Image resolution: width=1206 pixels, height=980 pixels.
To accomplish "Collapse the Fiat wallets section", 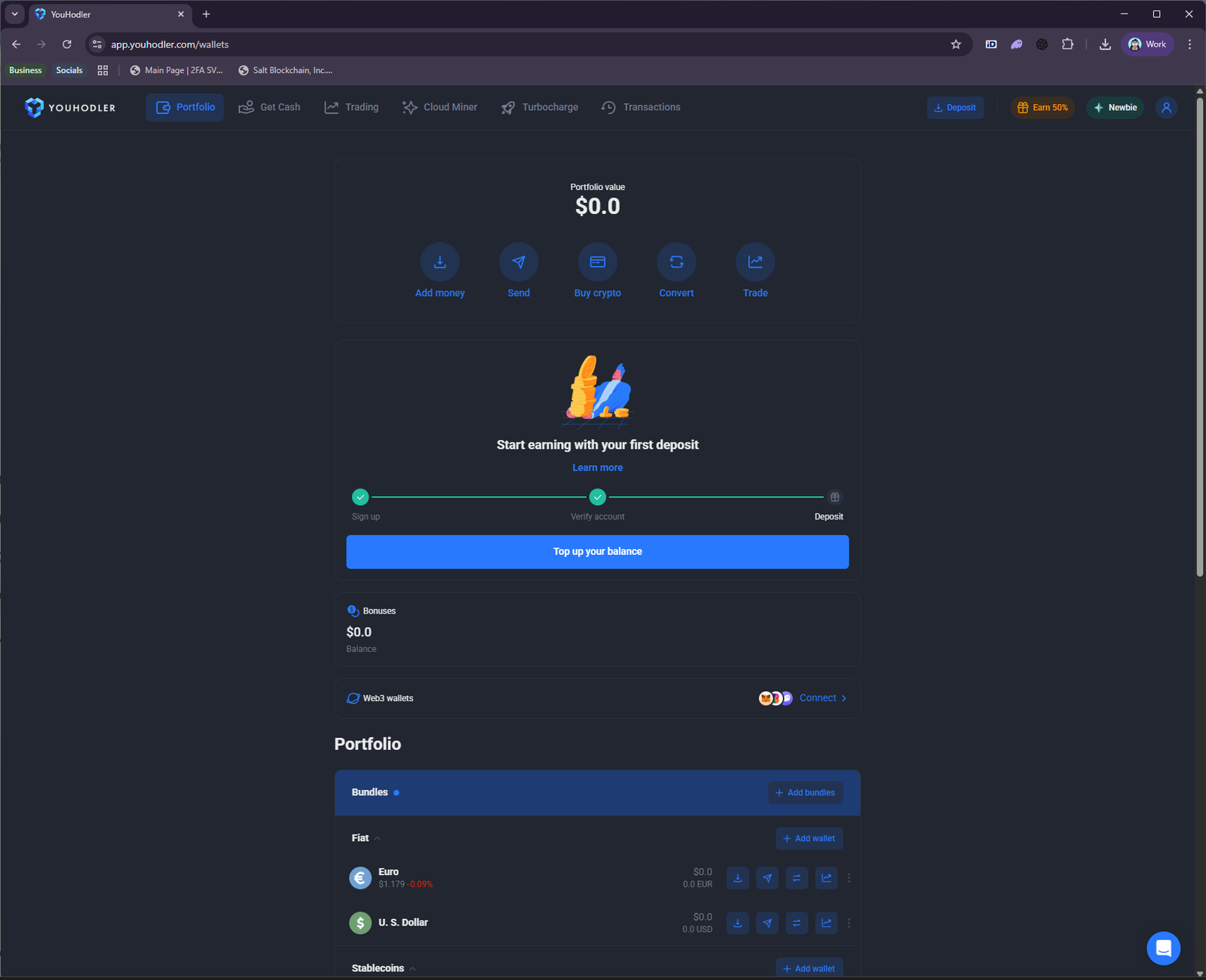I will point(377,838).
